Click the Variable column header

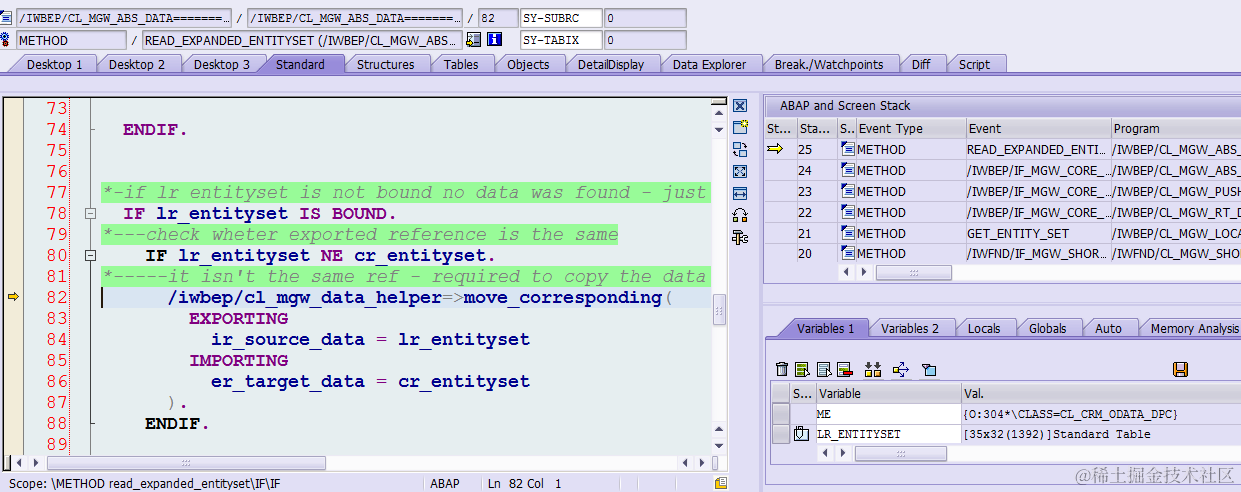[889, 393]
